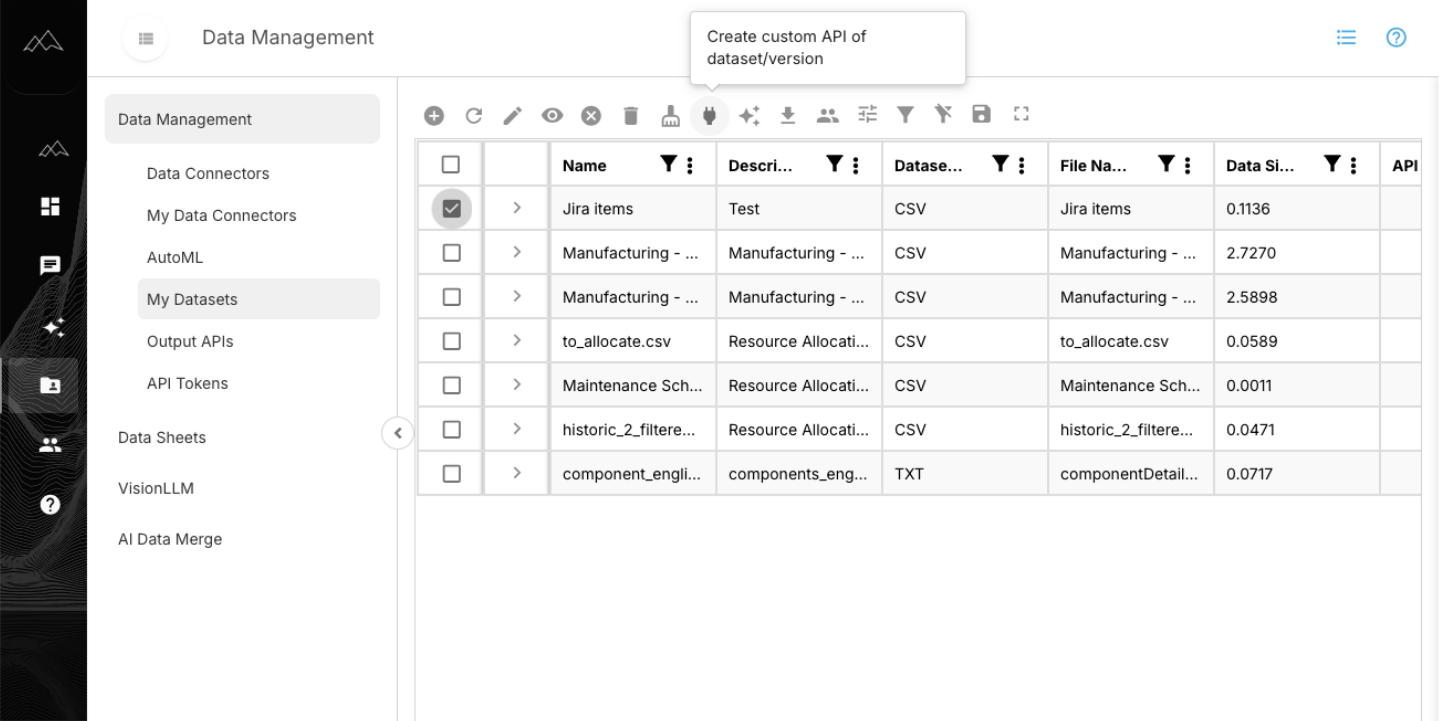Refresh the datasets list

(x=473, y=114)
